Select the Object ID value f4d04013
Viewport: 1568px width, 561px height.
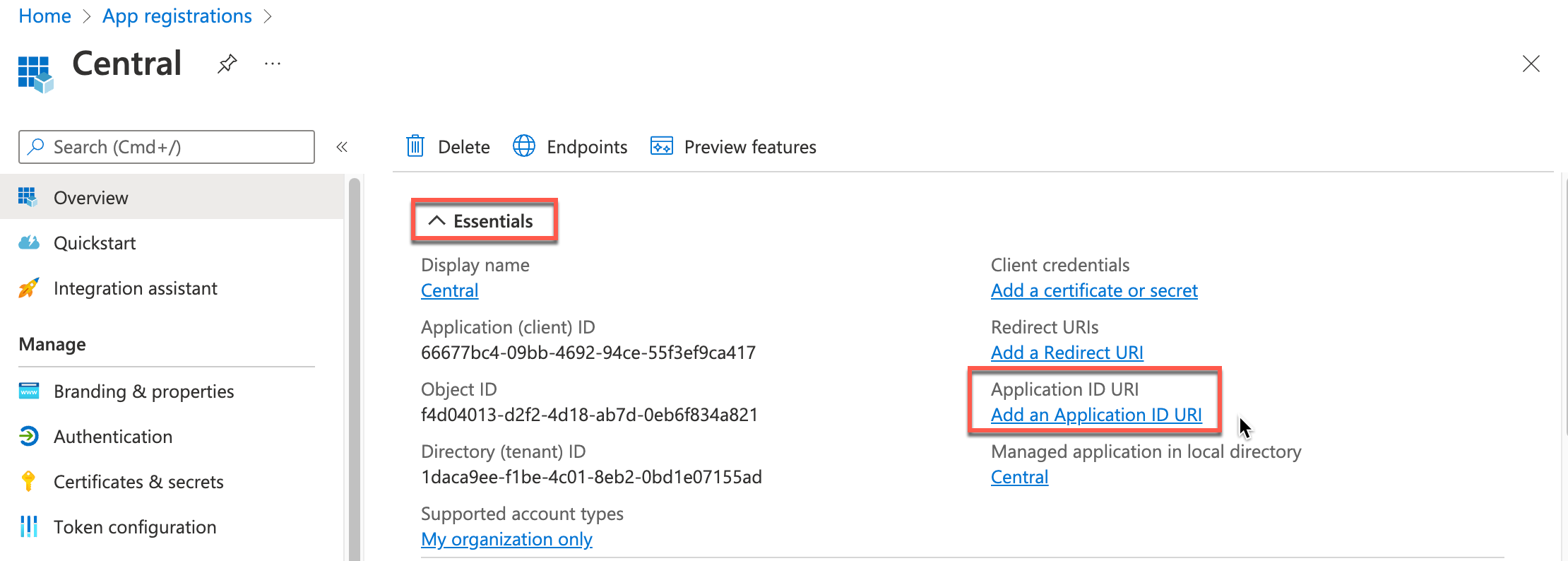(589, 415)
